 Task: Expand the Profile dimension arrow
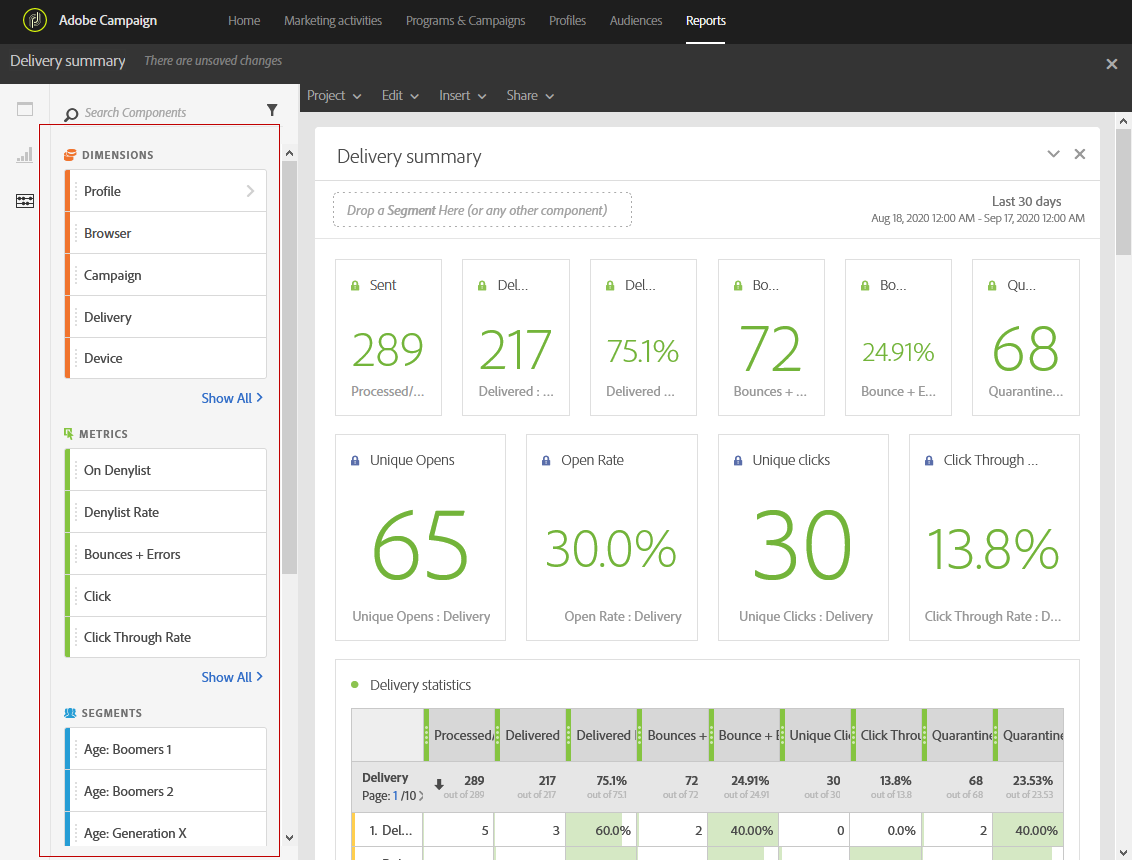coord(250,191)
